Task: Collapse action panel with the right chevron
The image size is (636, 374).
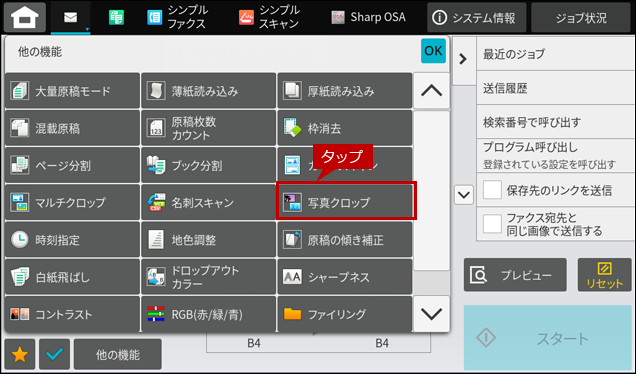Action: pyautogui.click(x=463, y=59)
